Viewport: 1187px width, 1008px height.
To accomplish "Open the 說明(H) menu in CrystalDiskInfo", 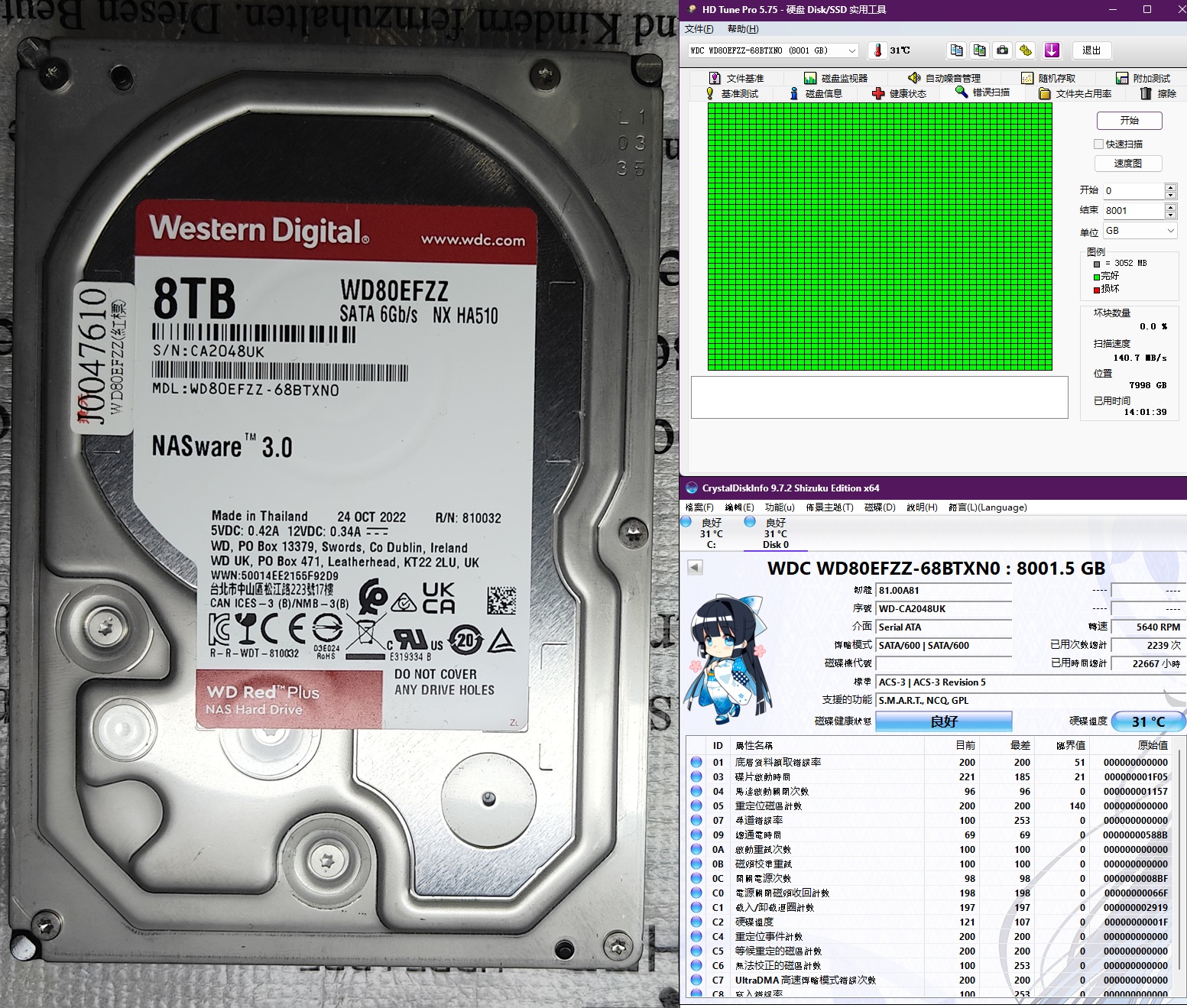I will point(922,507).
